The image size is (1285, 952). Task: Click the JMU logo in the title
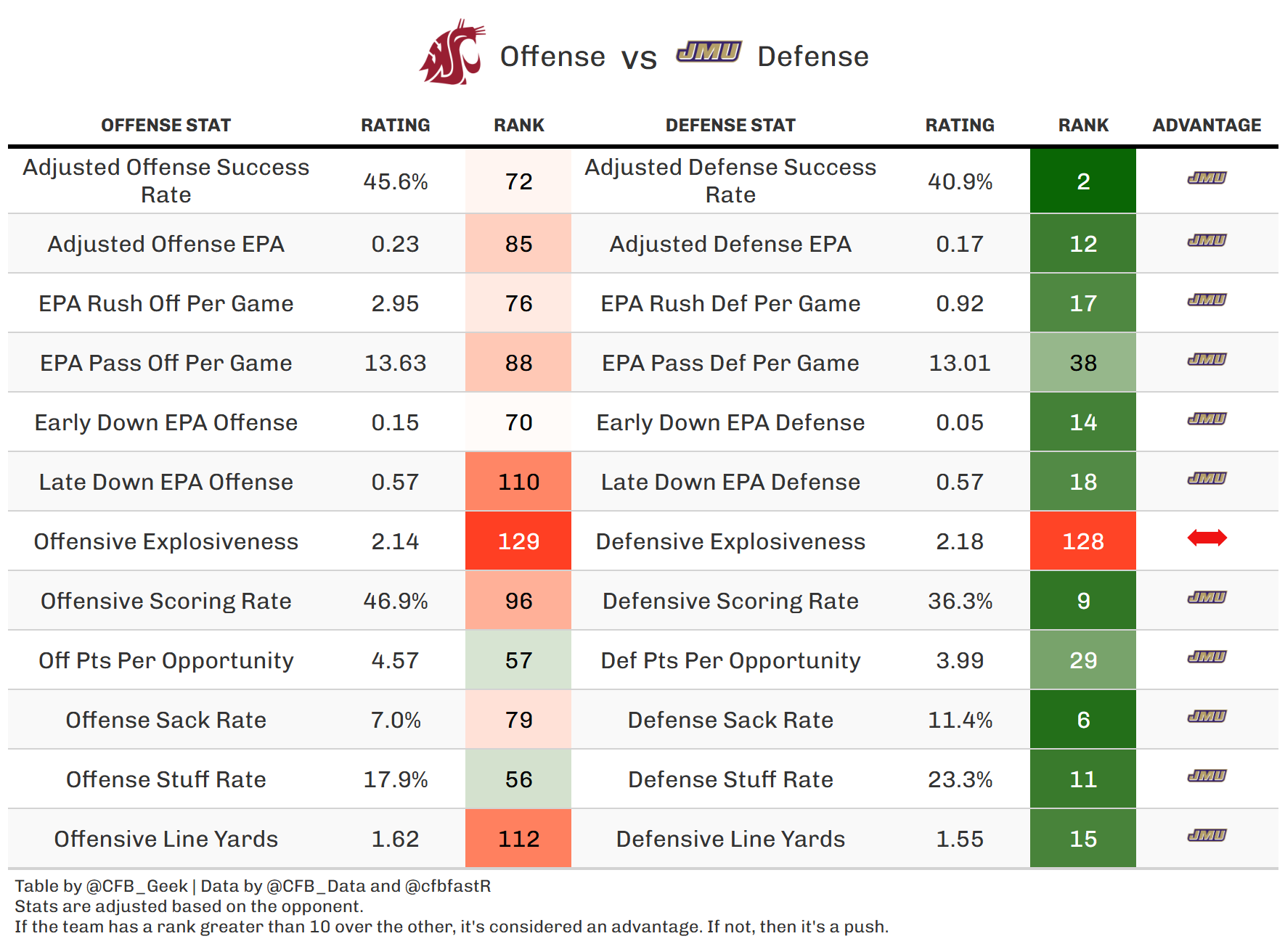(x=709, y=52)
